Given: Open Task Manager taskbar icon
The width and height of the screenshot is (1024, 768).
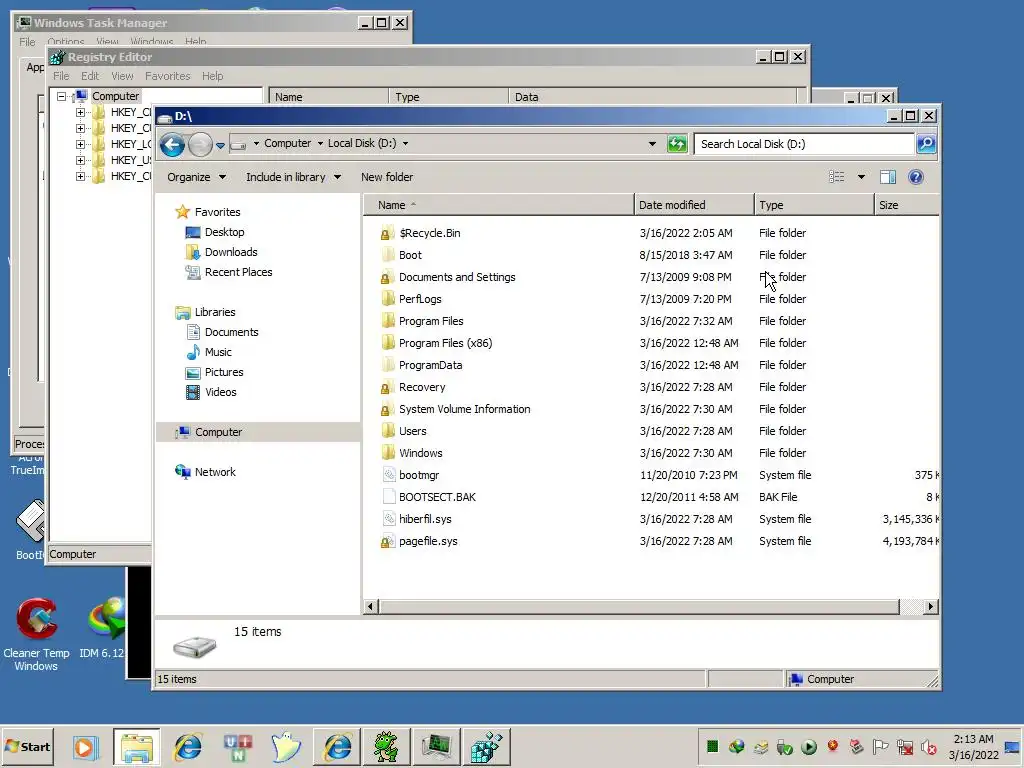Looking at the screenshot, I should [x=436, y=747].
